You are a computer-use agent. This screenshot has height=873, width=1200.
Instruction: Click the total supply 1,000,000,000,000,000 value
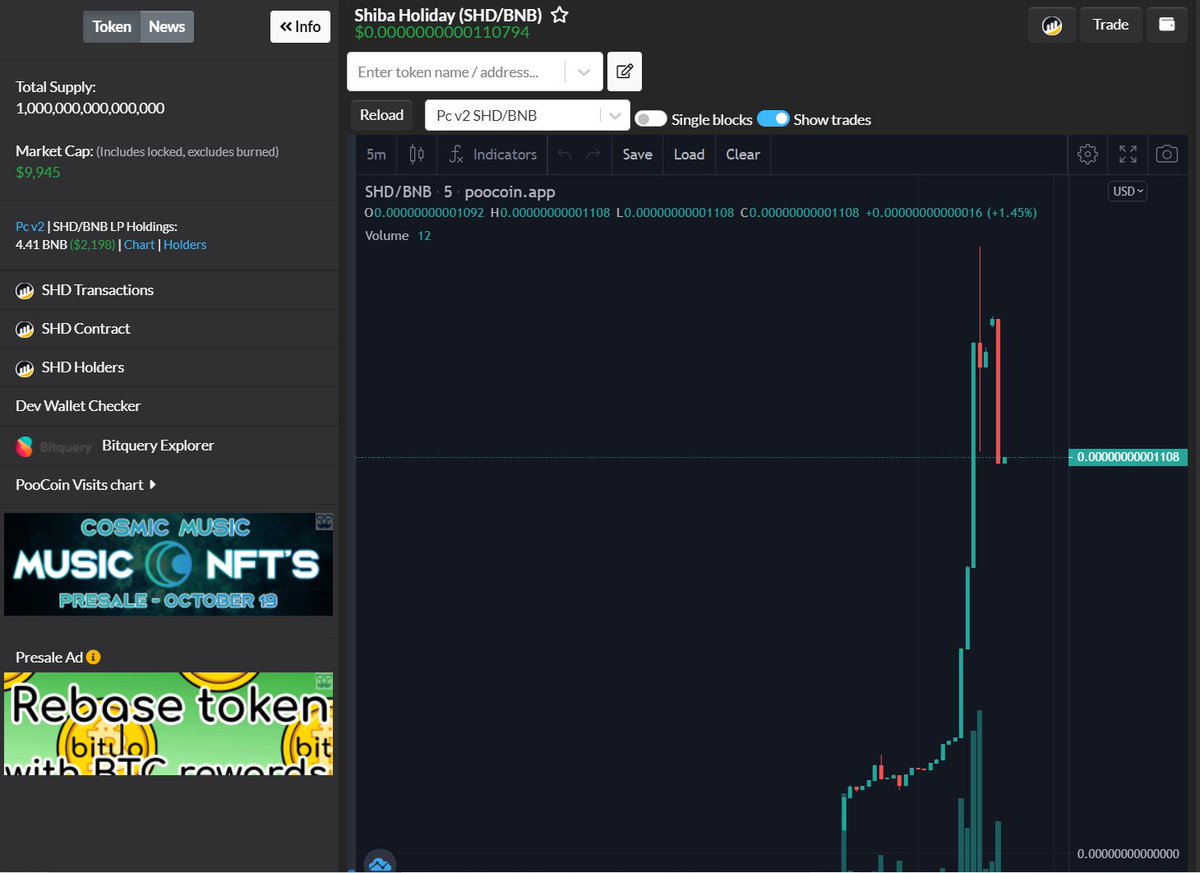(x=90, y=108)
